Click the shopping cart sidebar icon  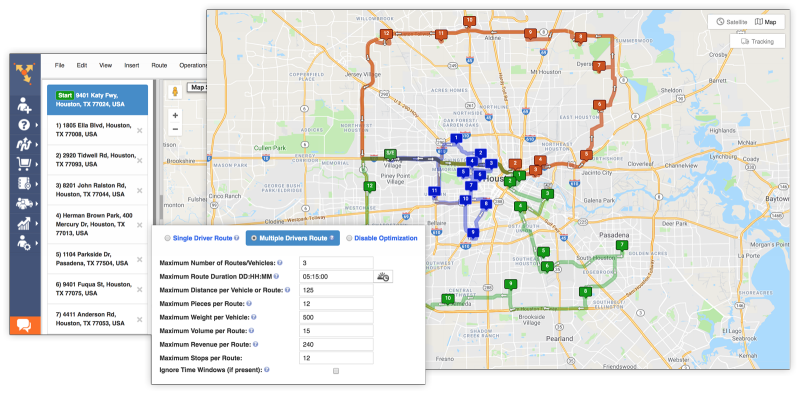(x=23, y=164)
